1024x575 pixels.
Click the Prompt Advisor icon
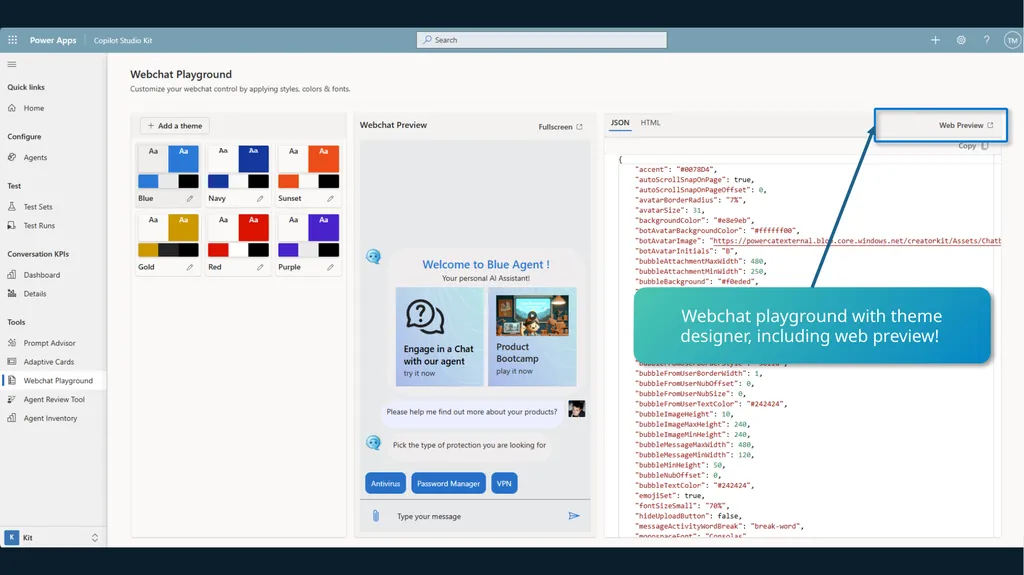(x=12, y=342)
